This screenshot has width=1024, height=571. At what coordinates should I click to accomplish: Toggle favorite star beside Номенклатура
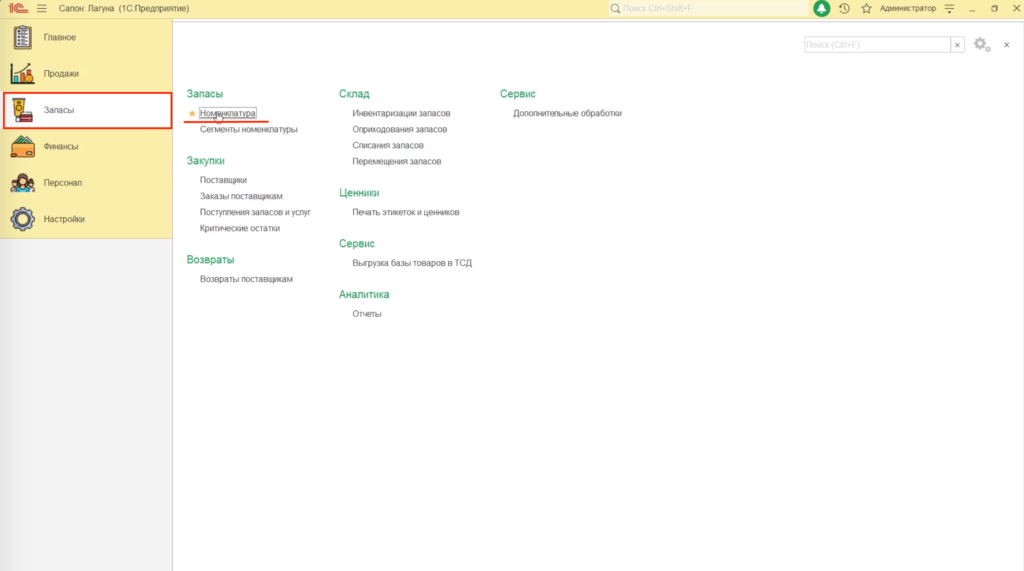192,113
